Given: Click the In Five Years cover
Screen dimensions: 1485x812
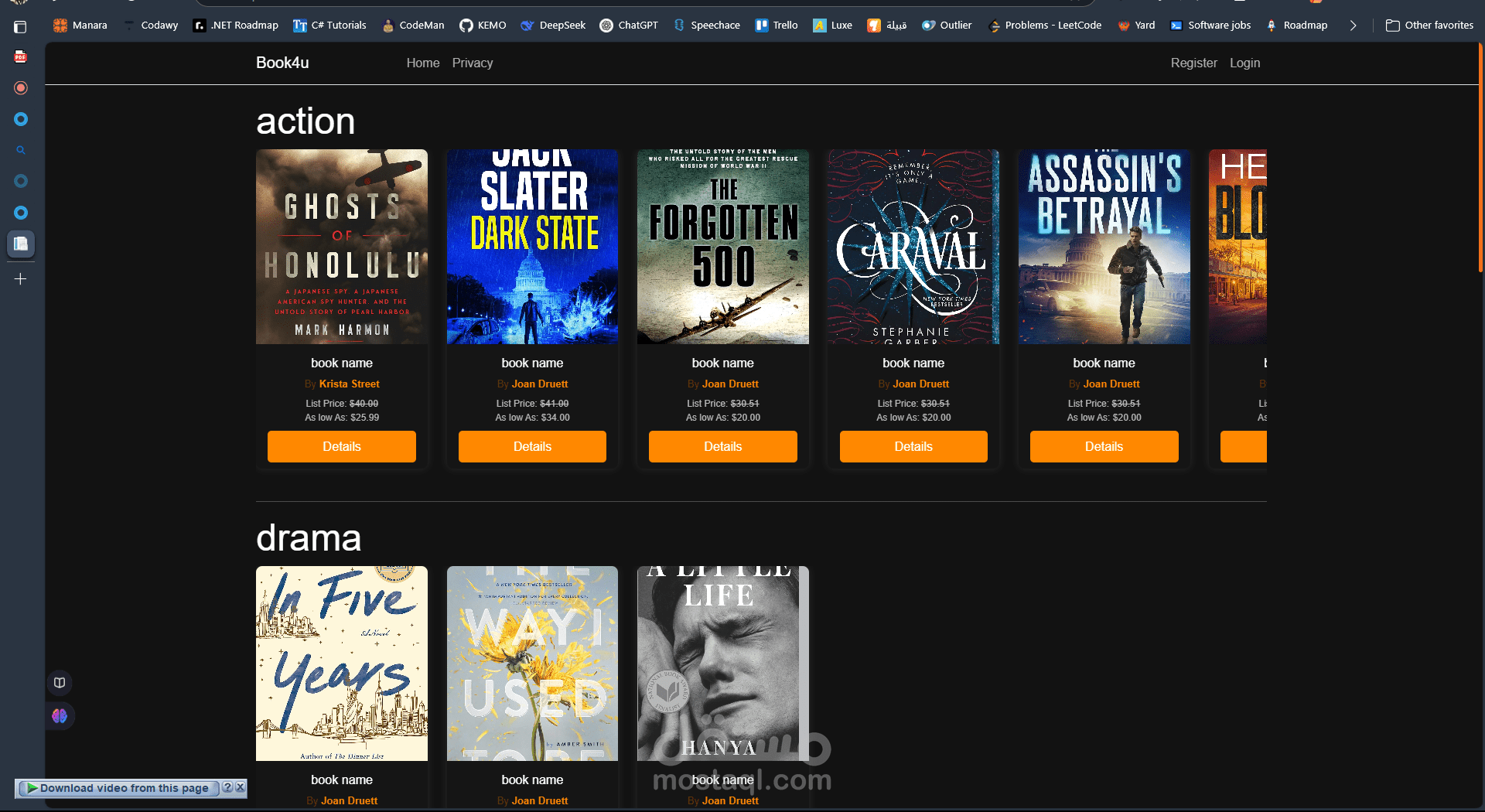Looking at the screenshot, I should (x=342, y=664).
